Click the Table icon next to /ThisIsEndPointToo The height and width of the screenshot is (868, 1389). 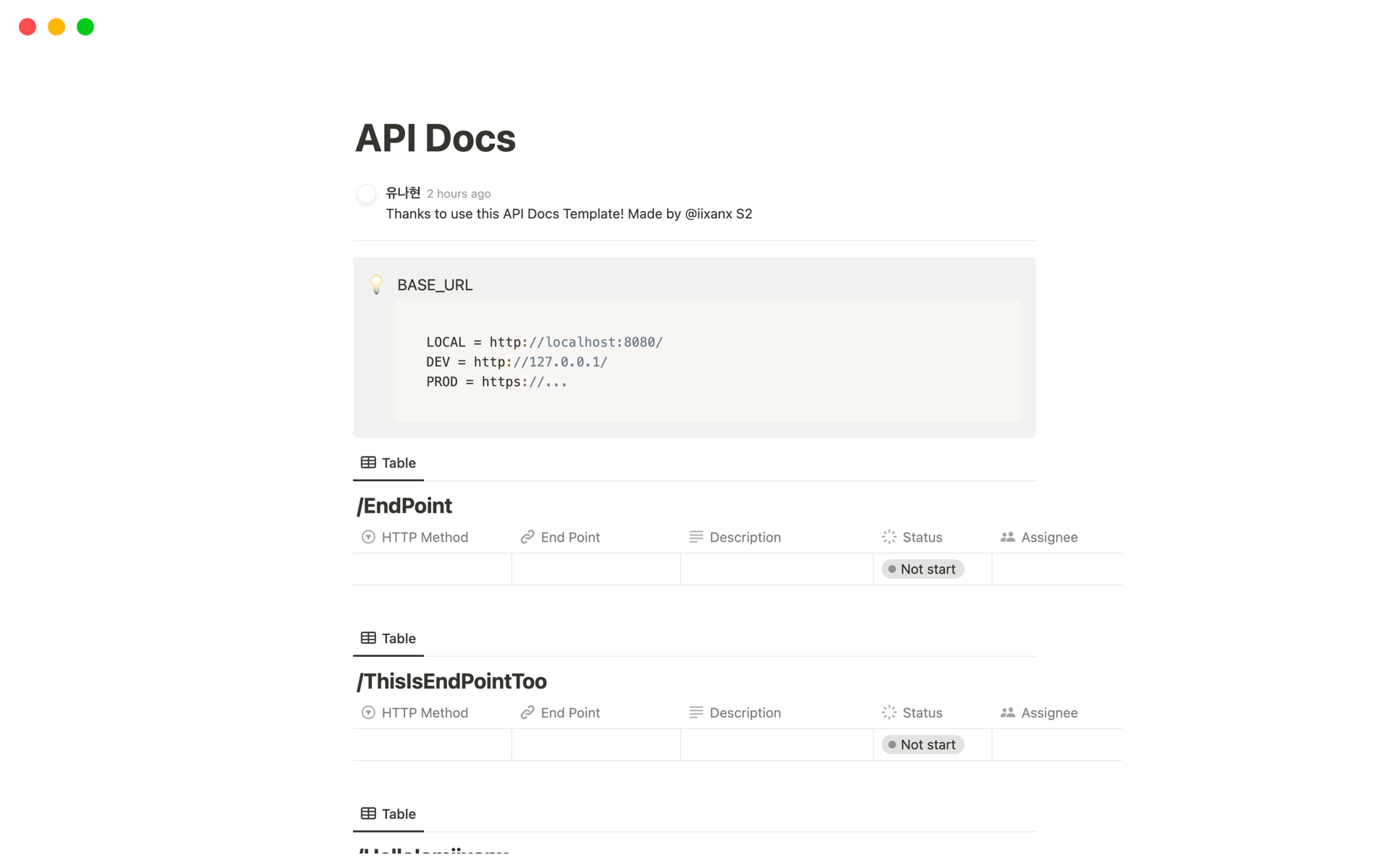[368, 637]
